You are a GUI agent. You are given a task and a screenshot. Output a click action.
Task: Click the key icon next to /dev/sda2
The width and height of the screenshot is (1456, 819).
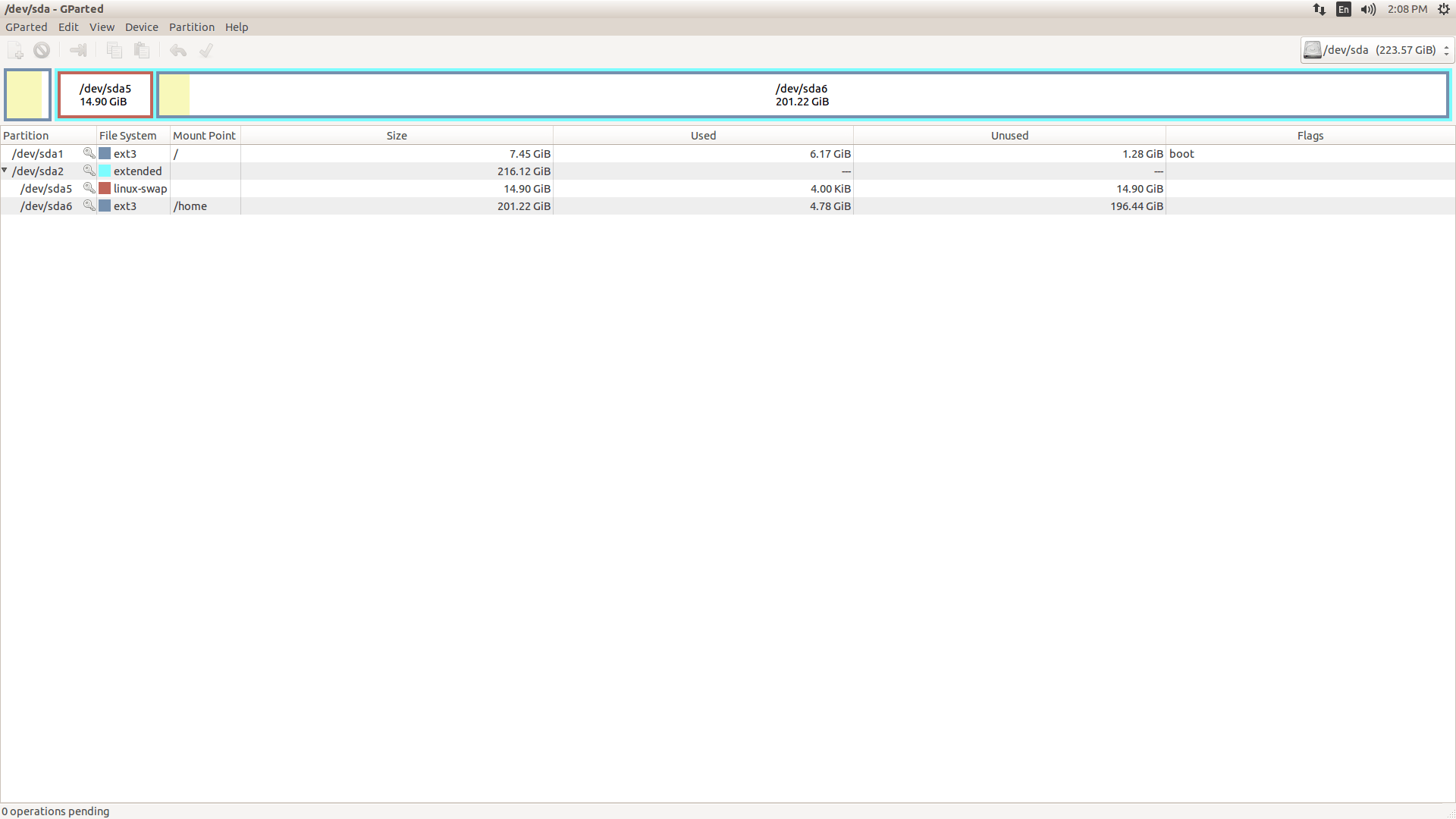pos(89,171)
